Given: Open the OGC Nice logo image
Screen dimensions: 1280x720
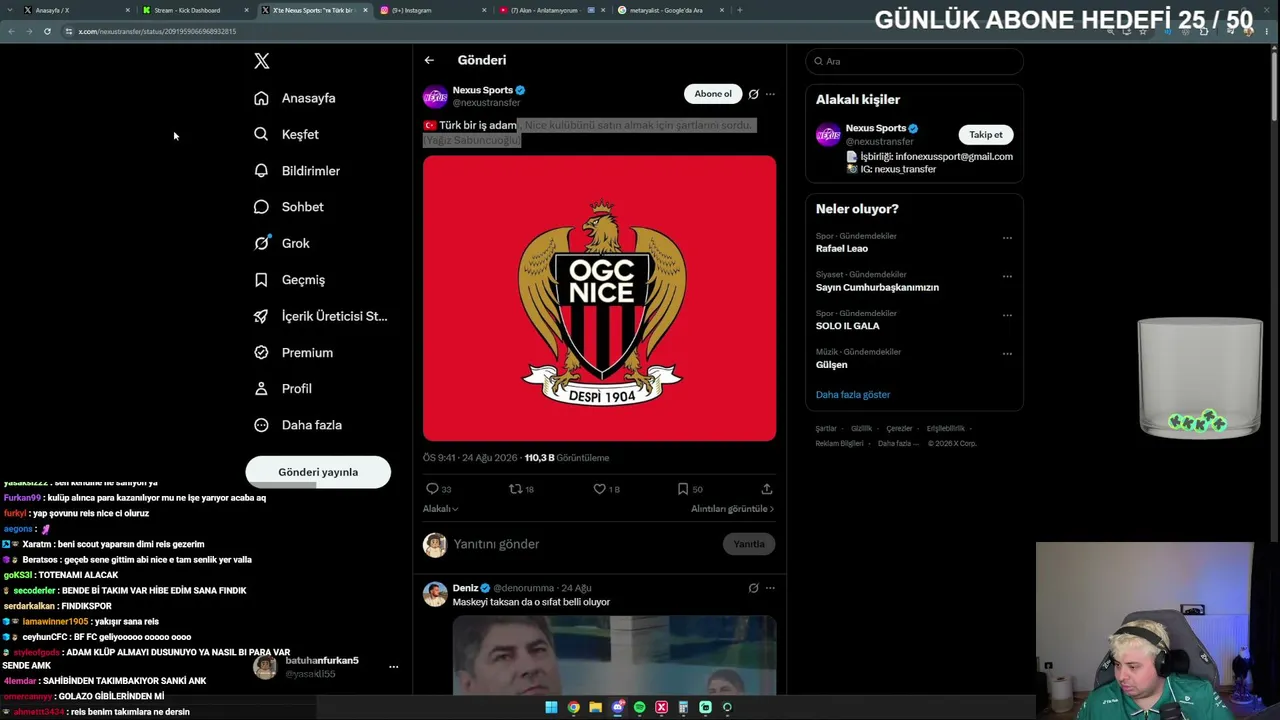Looking at the screenshot, I should click(599, 298).
